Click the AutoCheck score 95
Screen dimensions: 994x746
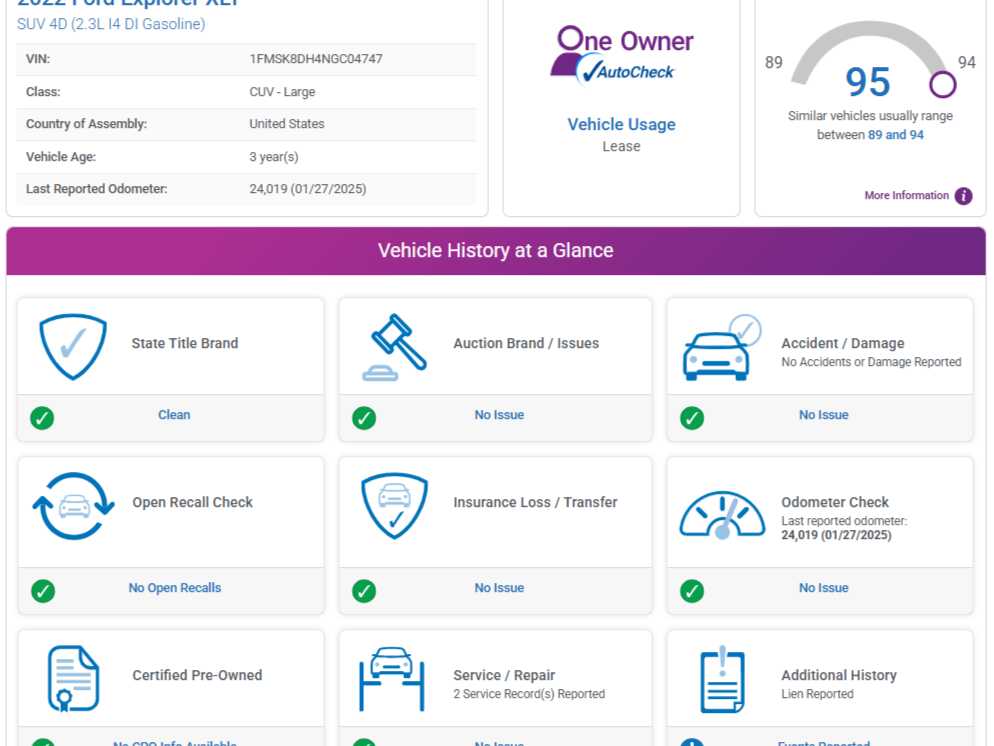point(868,82)
